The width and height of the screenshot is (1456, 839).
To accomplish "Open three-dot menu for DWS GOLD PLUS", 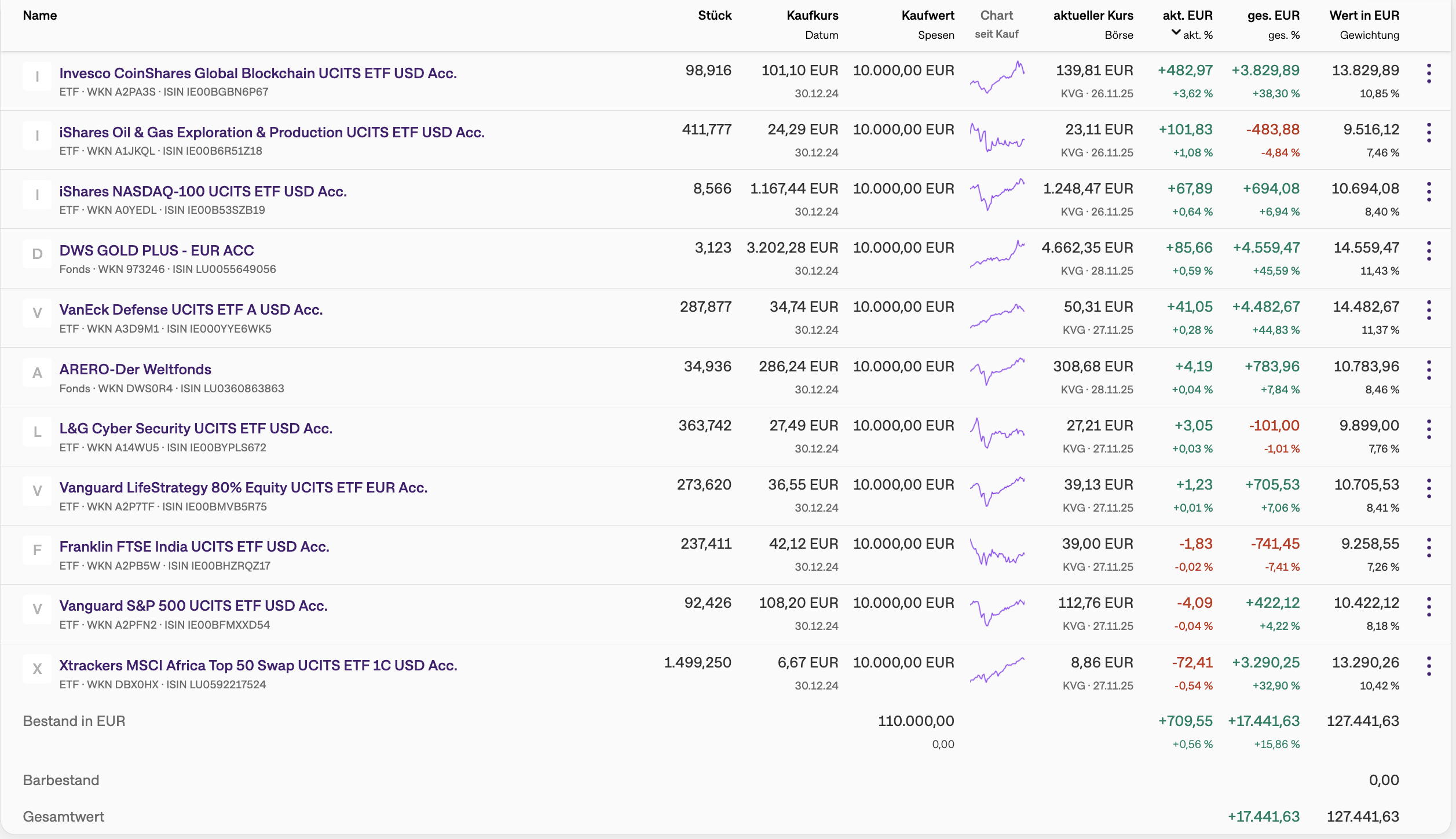I will [x=1429, y=251].
